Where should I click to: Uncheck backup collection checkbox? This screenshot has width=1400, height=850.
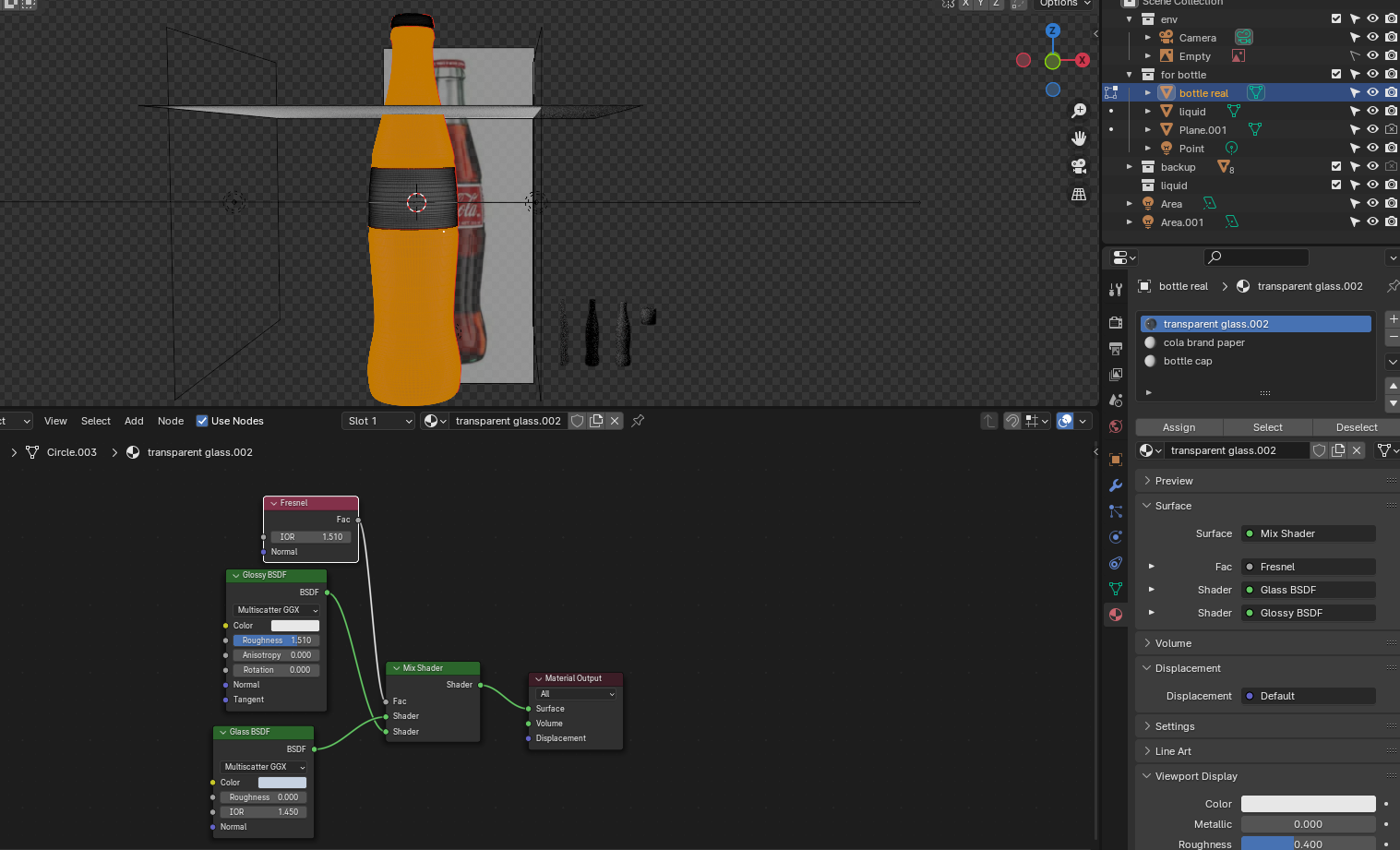click(x=1336, y=166)
